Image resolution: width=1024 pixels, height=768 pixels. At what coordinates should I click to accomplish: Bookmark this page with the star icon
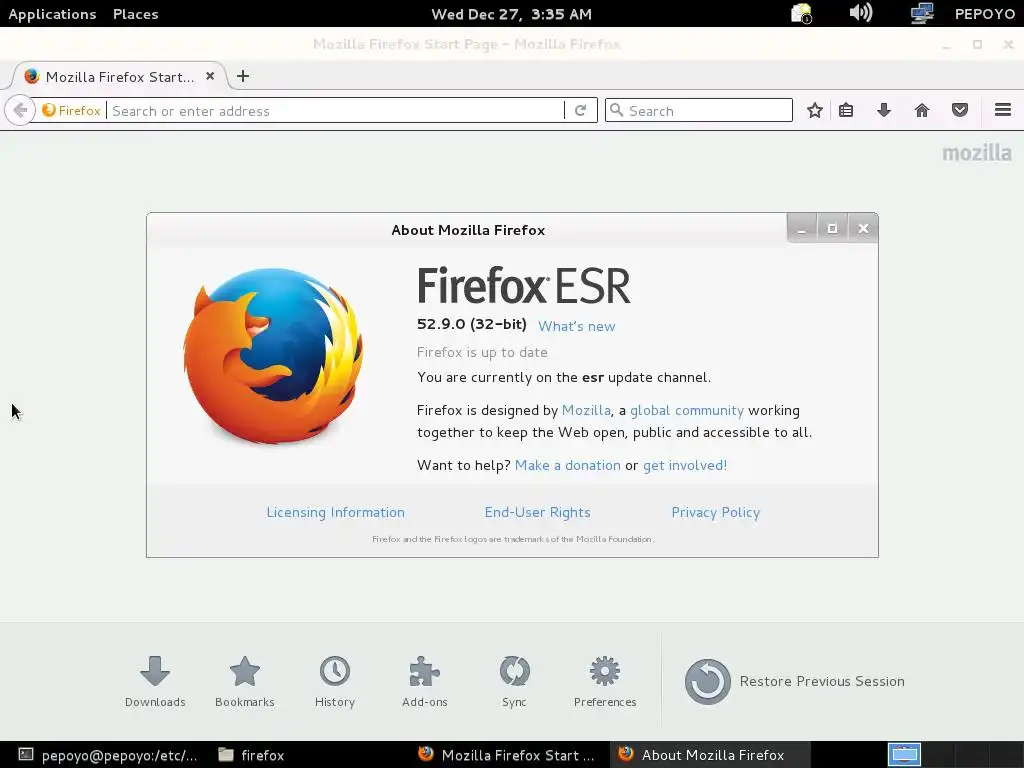tap(814, 110)
